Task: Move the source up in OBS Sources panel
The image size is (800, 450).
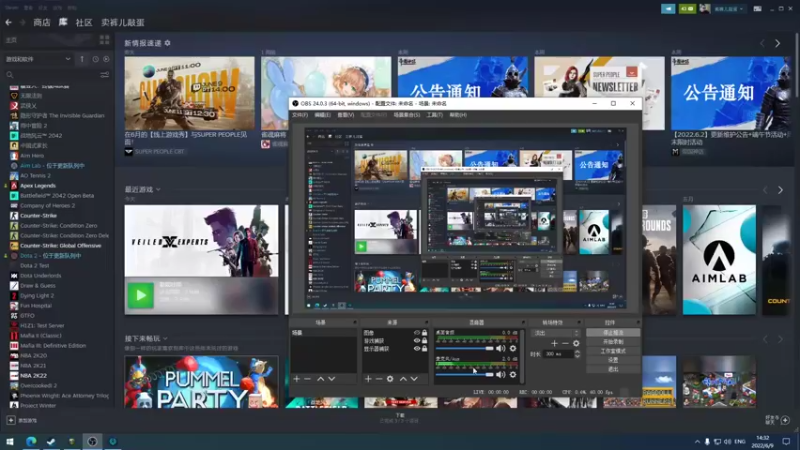Action: click(403, 379)
